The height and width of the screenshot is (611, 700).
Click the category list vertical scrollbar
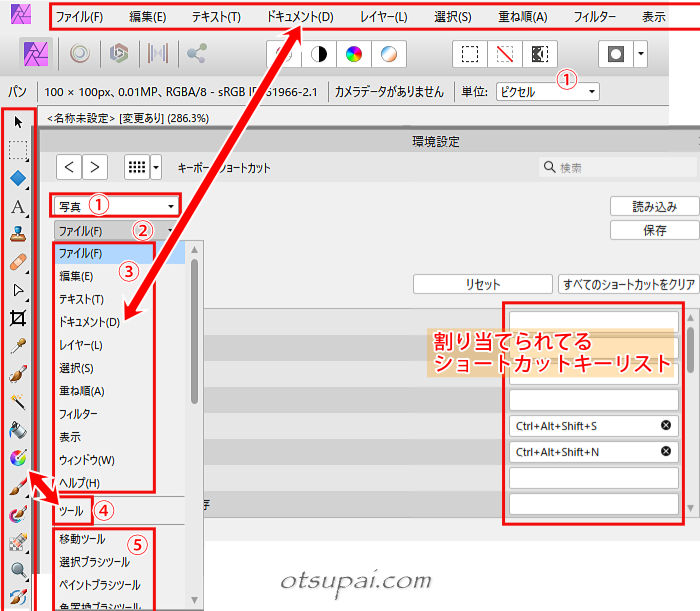[194, 330]
